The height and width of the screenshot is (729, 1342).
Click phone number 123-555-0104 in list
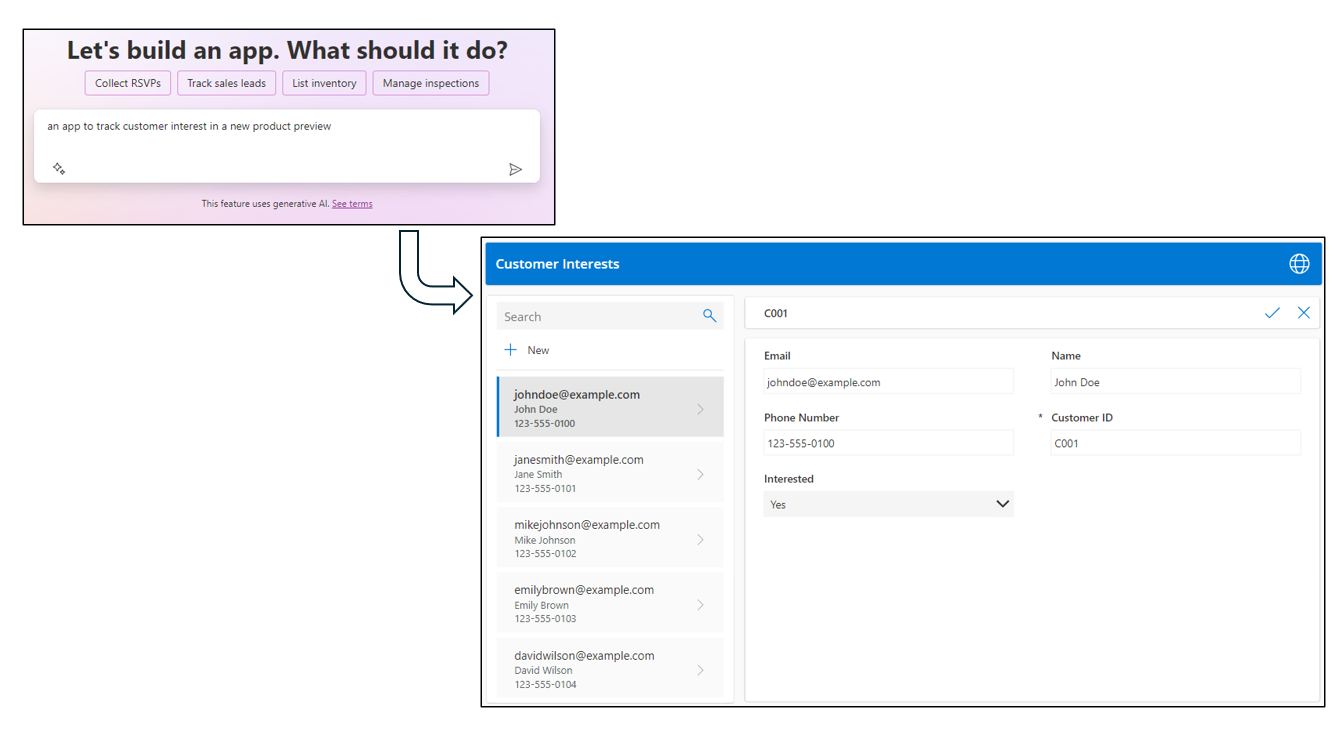(545, 685)
